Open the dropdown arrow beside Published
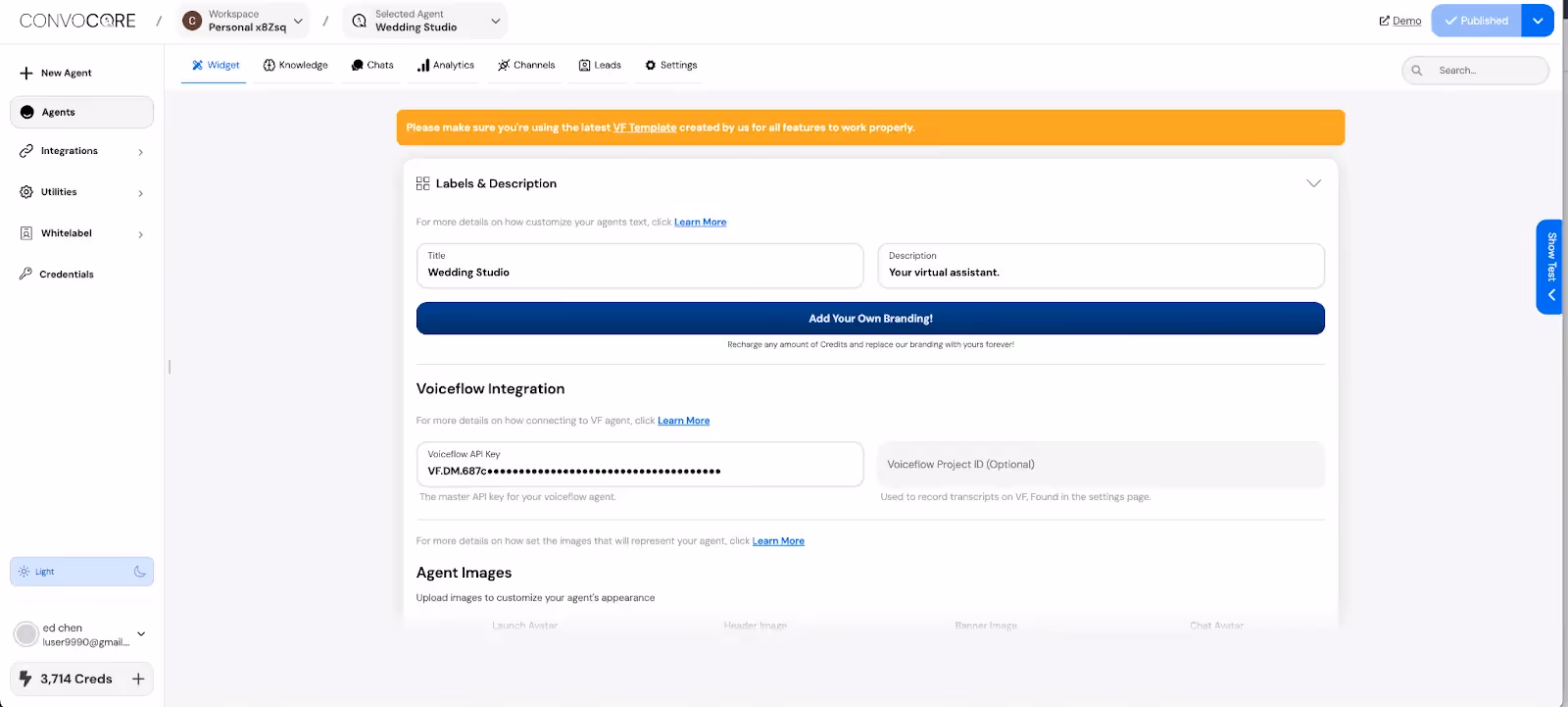The height and width of the screenshot is (707, 1568). pyautogui.click(x=1538, y=21)
